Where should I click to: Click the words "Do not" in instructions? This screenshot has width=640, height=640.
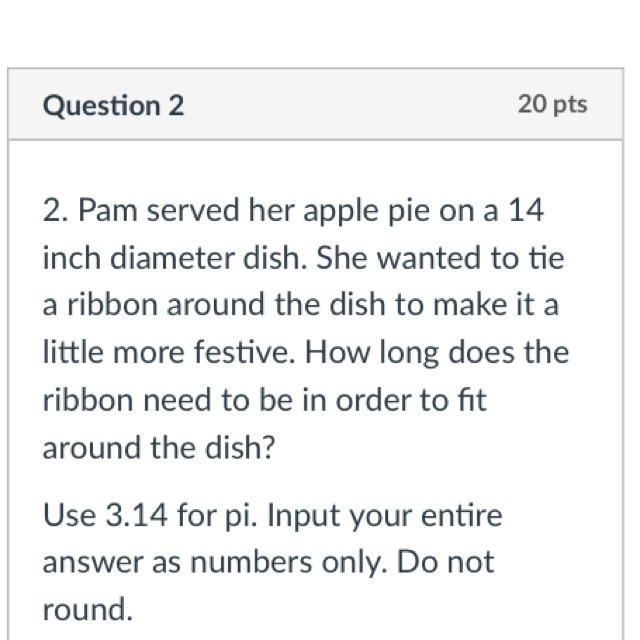coord(445,562)
